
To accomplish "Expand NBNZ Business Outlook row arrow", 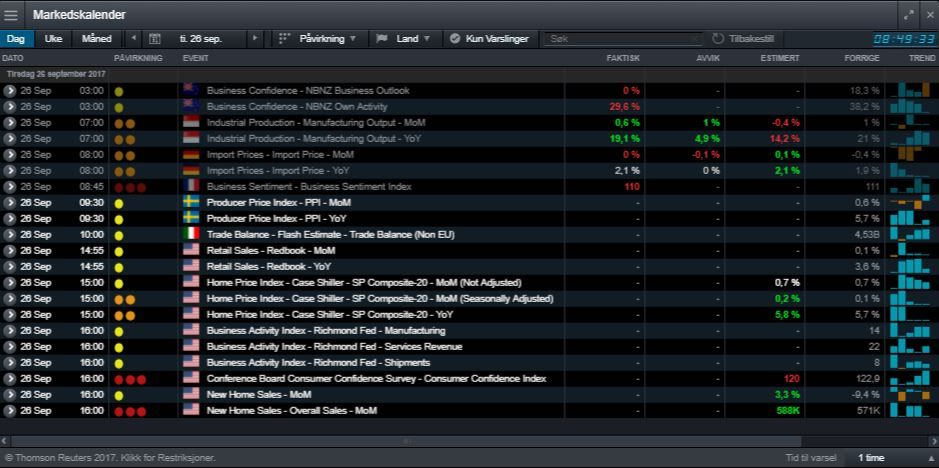I will 9,90.
